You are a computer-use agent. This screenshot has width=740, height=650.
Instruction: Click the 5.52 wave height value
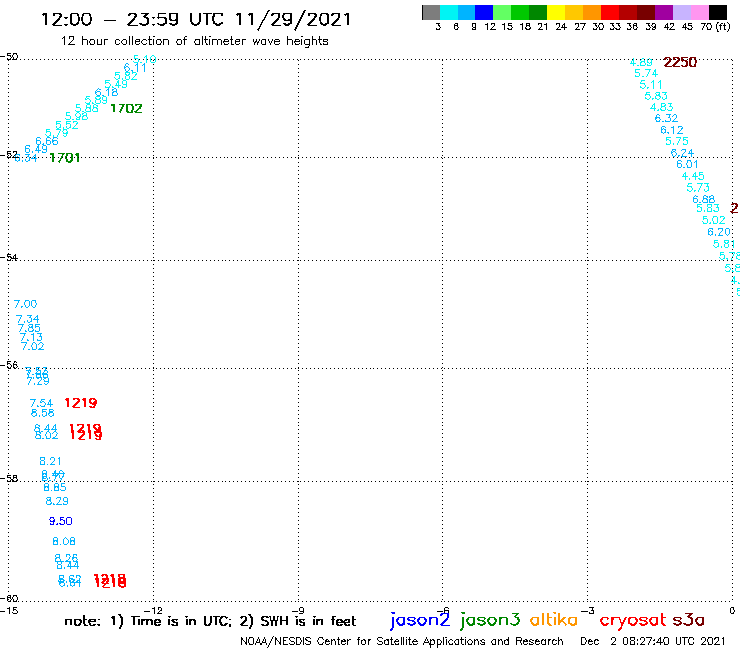pos(67,125)
